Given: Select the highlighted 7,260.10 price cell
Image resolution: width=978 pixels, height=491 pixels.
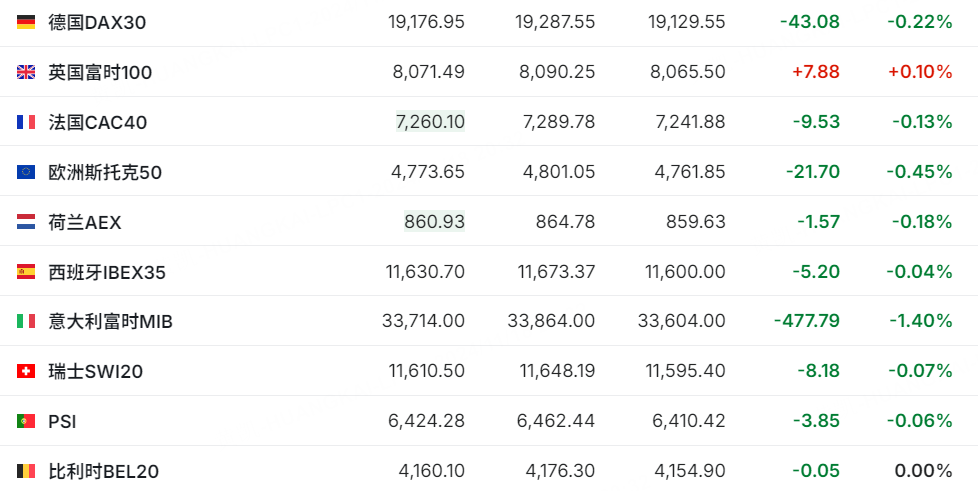Looking at the screenshot, I should (x=430, y=121).
